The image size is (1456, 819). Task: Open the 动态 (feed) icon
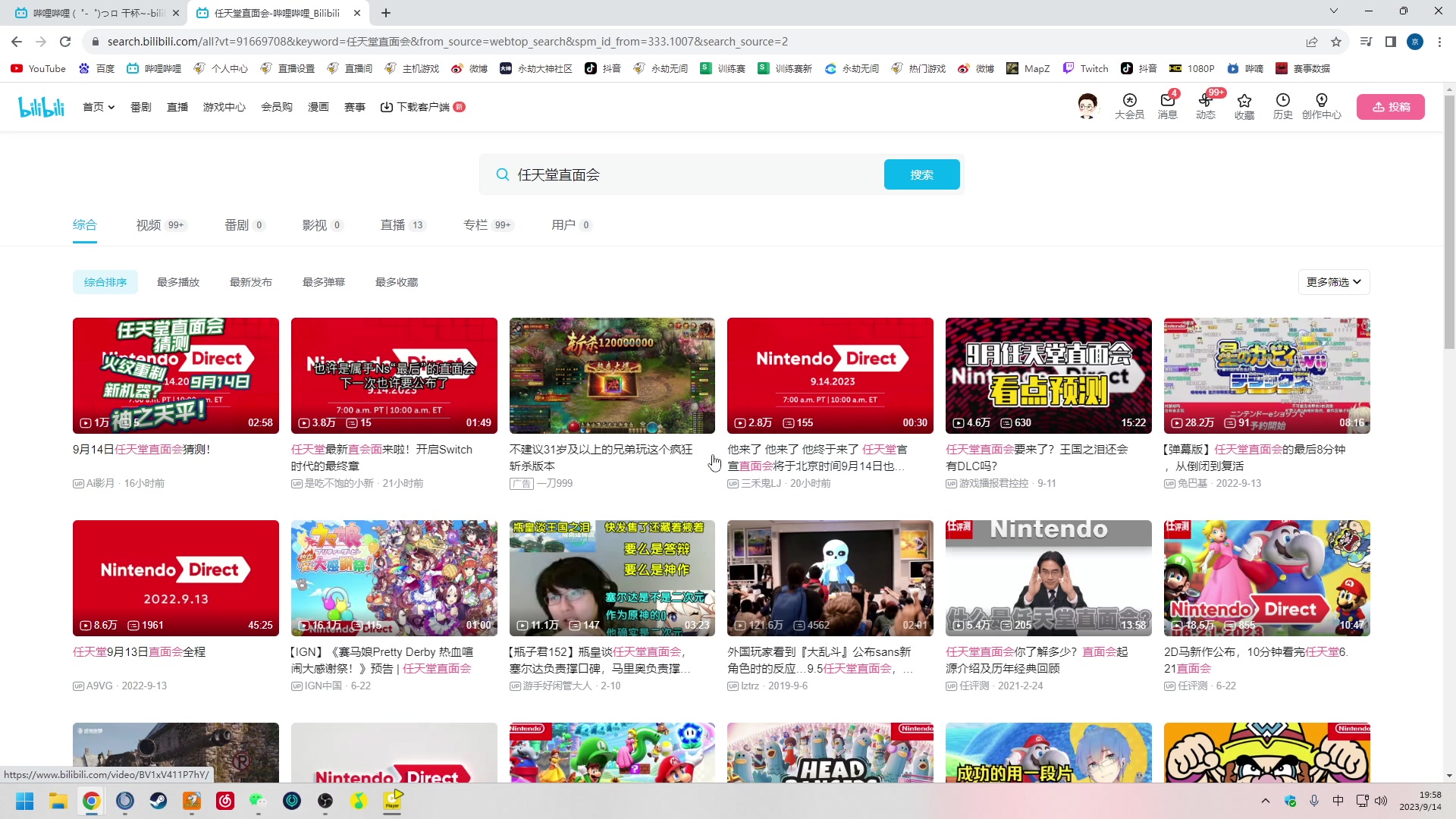click(x=1206, y=107)
